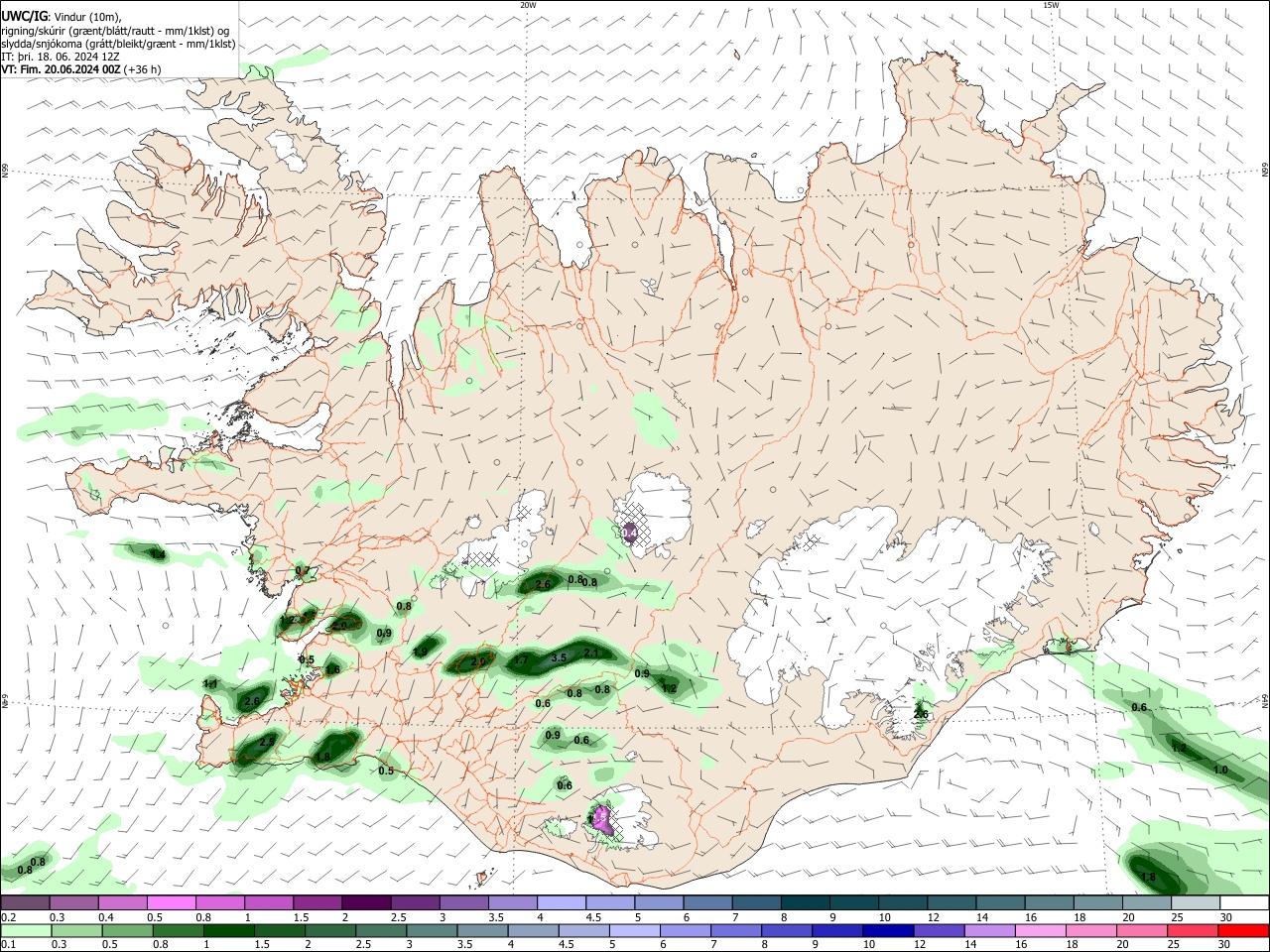
Task: Select the bright pink 0.5 snow legend swatch
Action: pos(171,902)
